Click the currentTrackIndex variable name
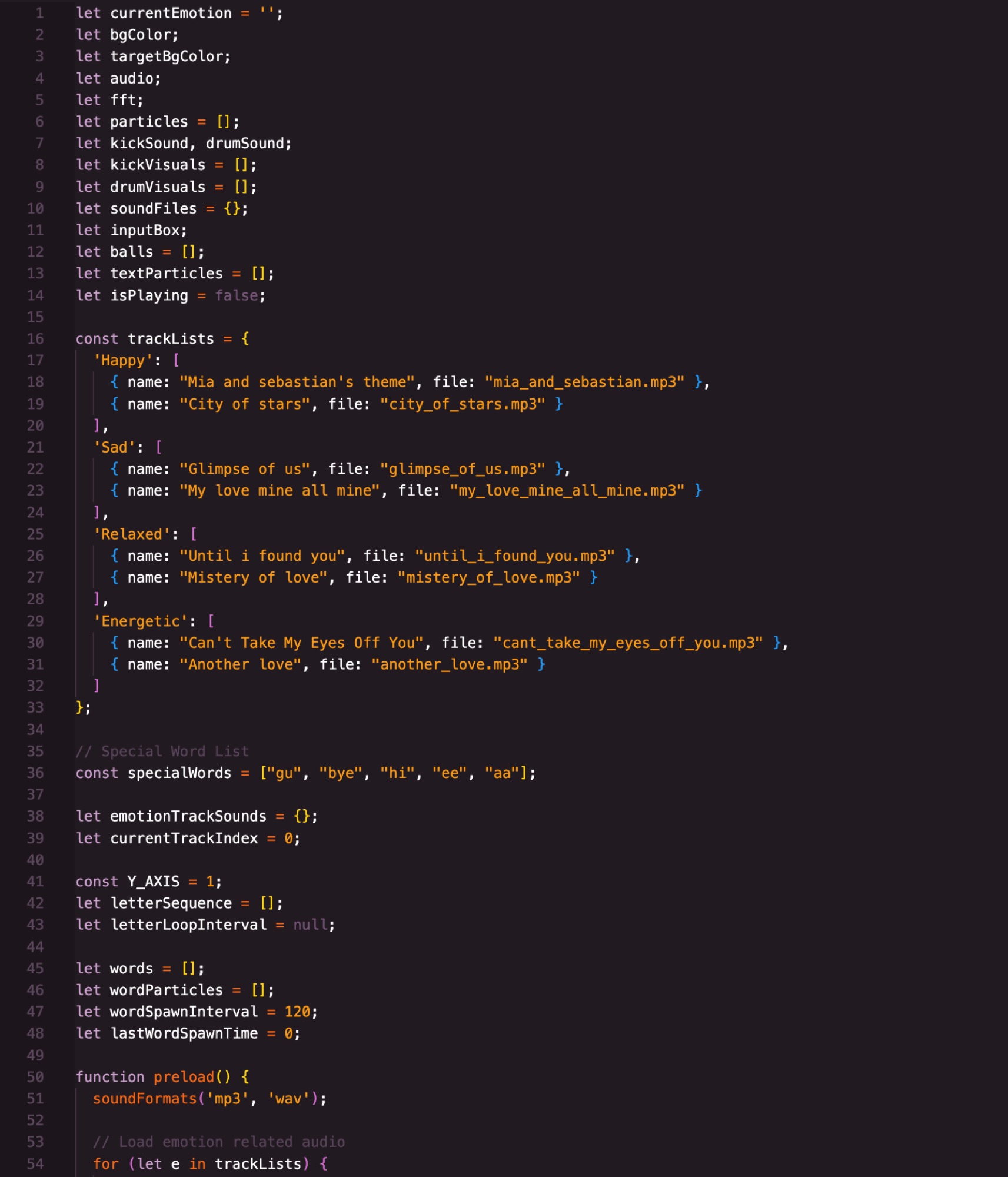 pyautogui.click(x=184, y=839)
